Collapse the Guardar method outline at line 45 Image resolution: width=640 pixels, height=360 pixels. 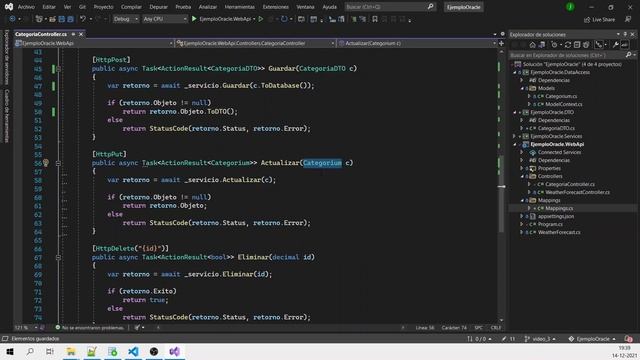coord(58,69)
